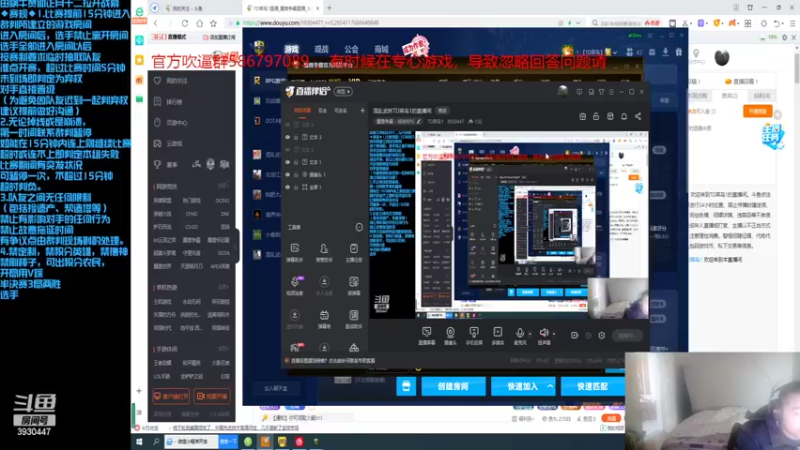Screen dimensions: 800x450
Task: Open the 歌词助手 tool
Action: (x=354, y=319)
